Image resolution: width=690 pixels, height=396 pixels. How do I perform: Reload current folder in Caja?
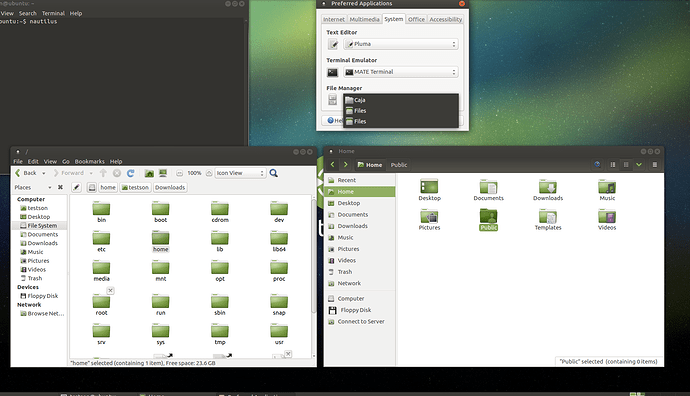coord(131,173)
